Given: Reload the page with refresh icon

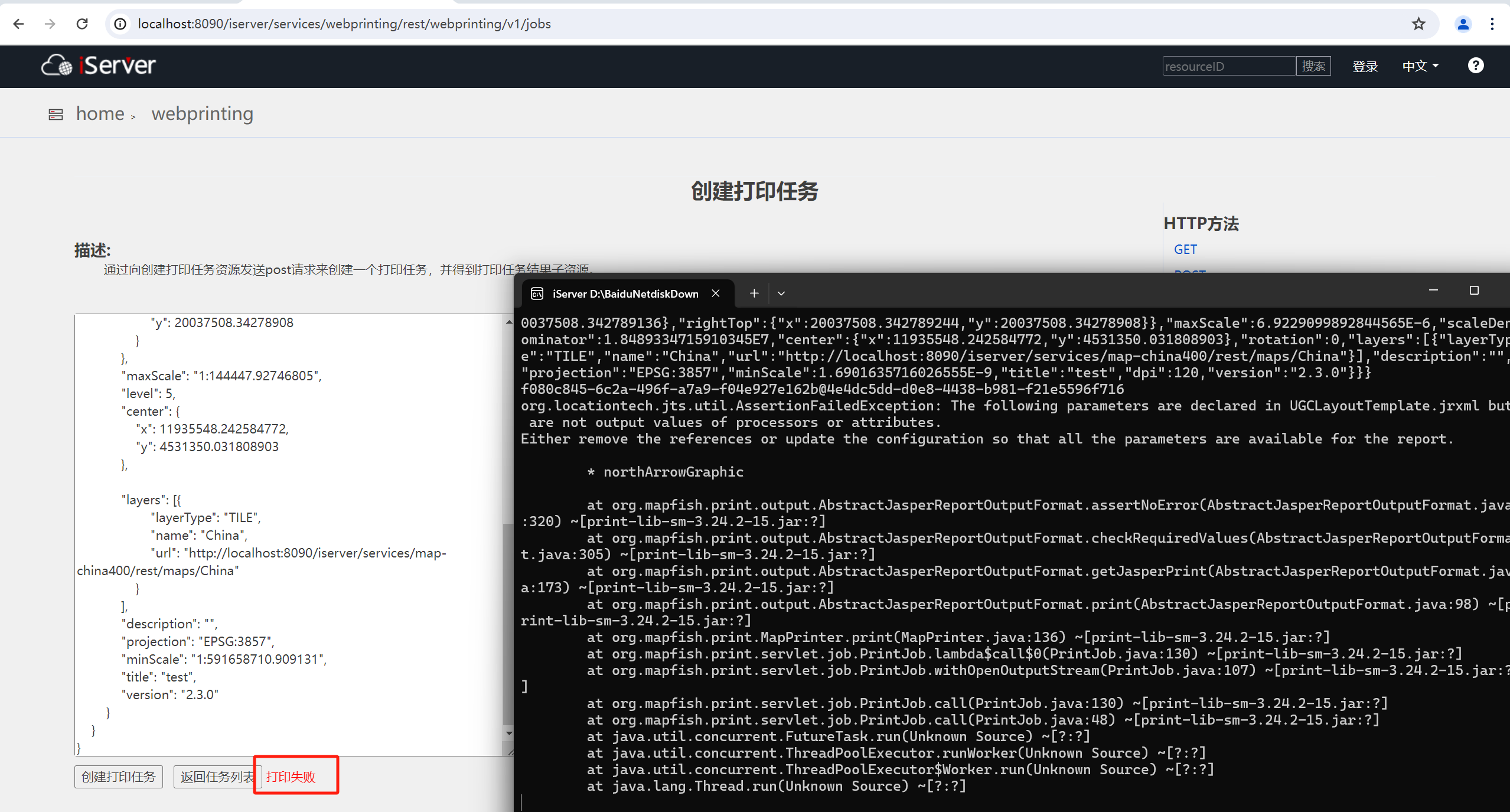Looking at the screenshot, I should tap(82, 24).
